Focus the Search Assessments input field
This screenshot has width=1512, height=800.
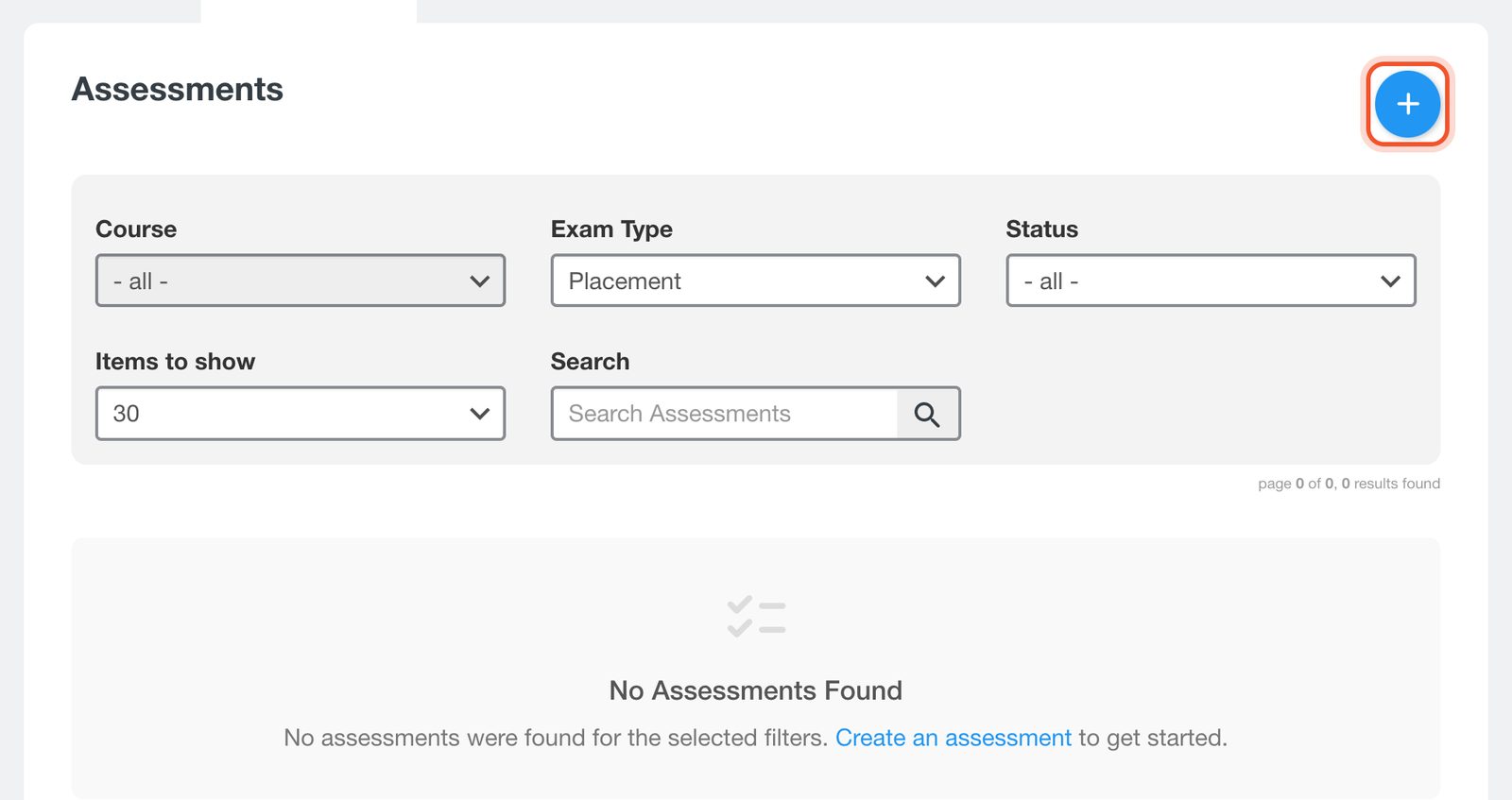(725, 414)
